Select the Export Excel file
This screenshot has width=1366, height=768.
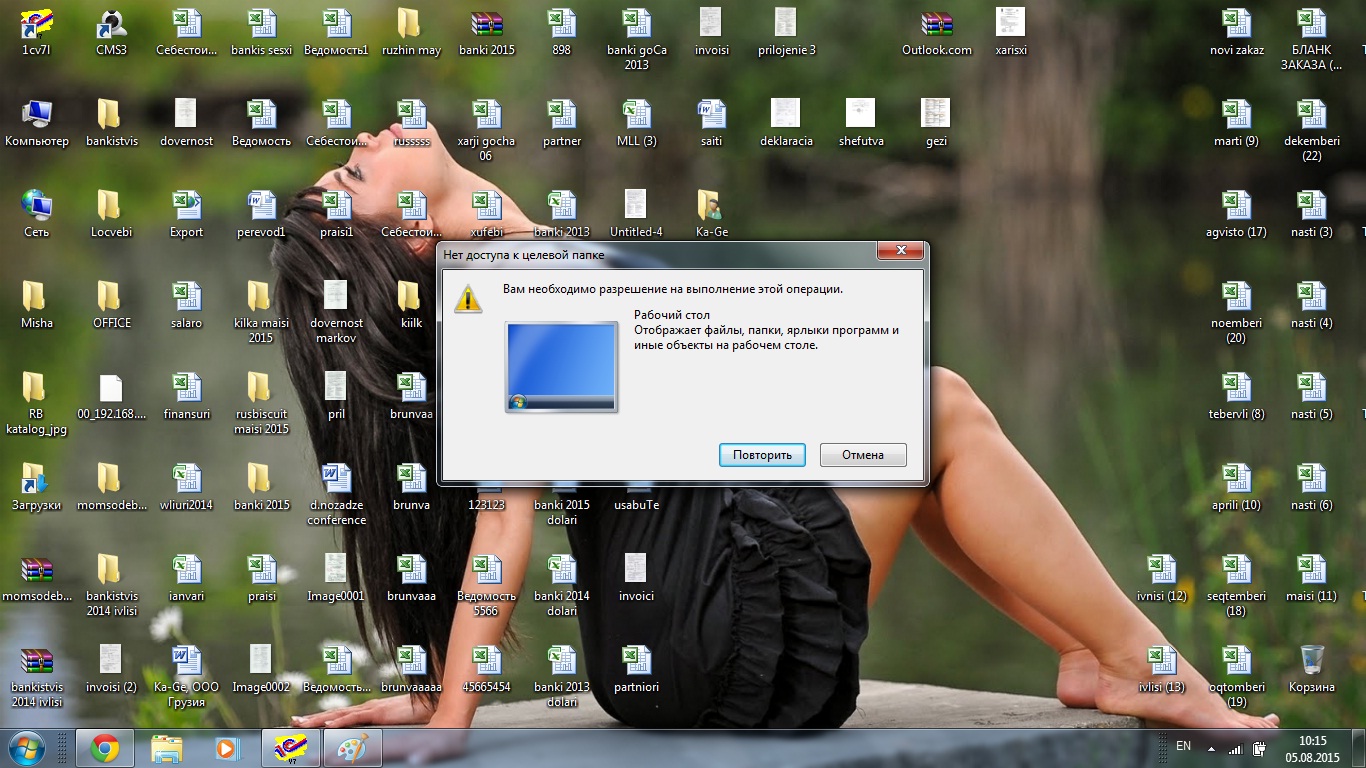pyautogui.click(x=186, y=214)
